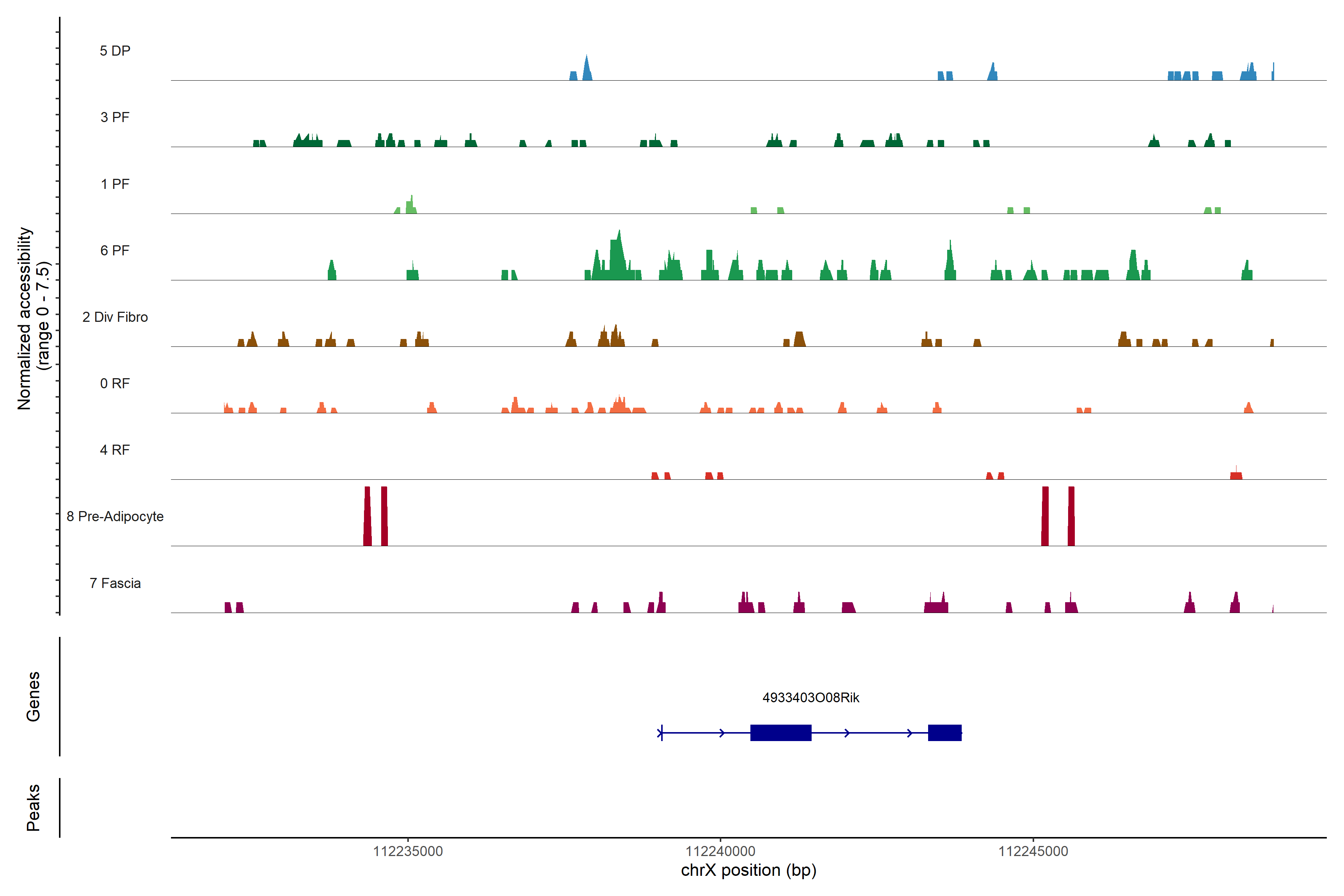Select the 8 Pre-Adipocyte track label

point(115,517)
